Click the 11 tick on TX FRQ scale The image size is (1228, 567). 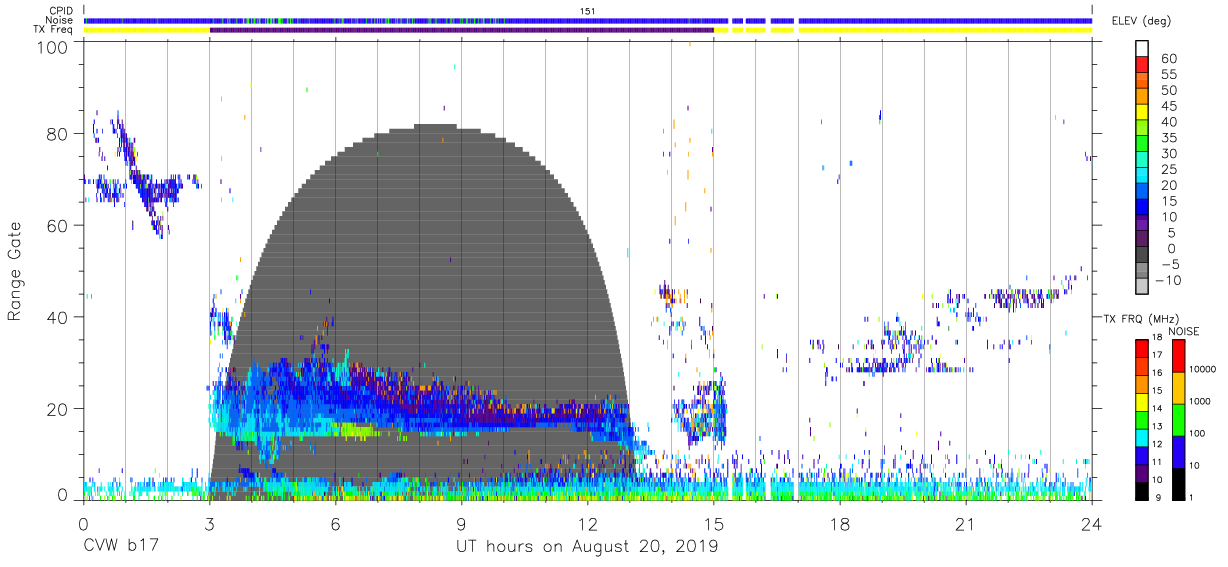pos(1158,462)
